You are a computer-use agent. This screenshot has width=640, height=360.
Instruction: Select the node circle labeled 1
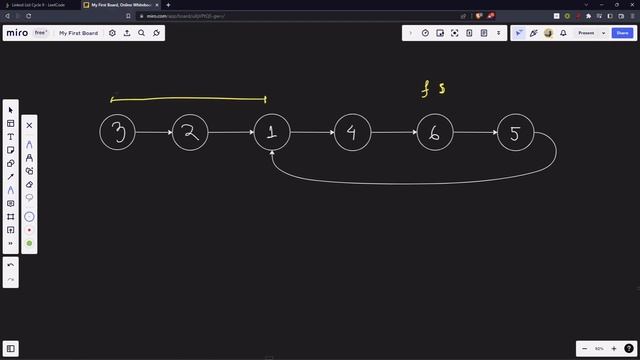click(x=272, y=132)
